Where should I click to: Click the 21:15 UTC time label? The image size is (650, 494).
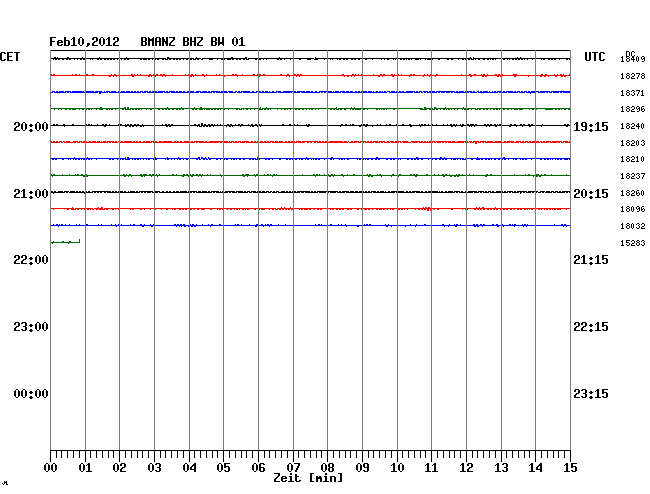591,260
